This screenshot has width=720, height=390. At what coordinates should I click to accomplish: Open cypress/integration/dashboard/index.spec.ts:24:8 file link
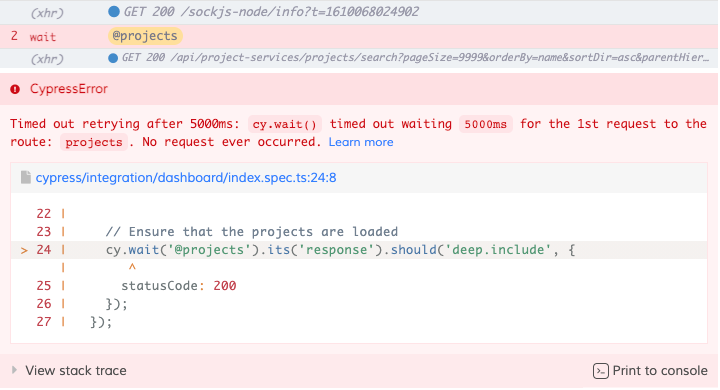tap(186, 177)
